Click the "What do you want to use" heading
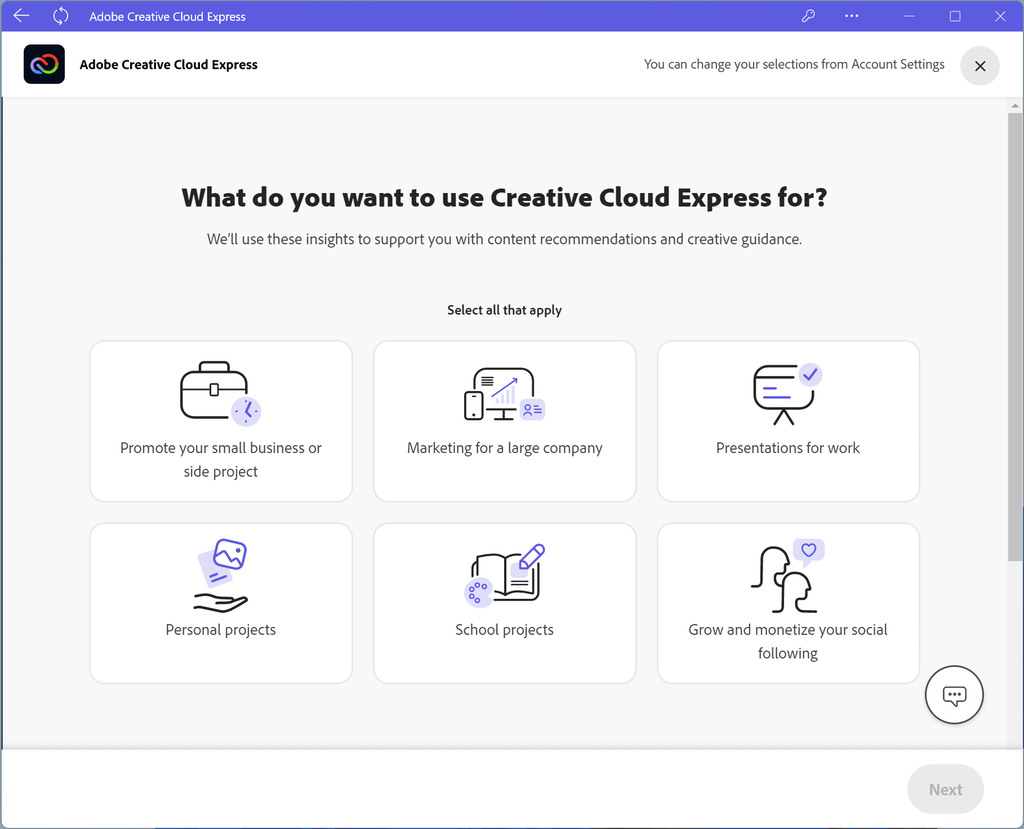This screenshot has width=1024, height=829. click(504, 197)
